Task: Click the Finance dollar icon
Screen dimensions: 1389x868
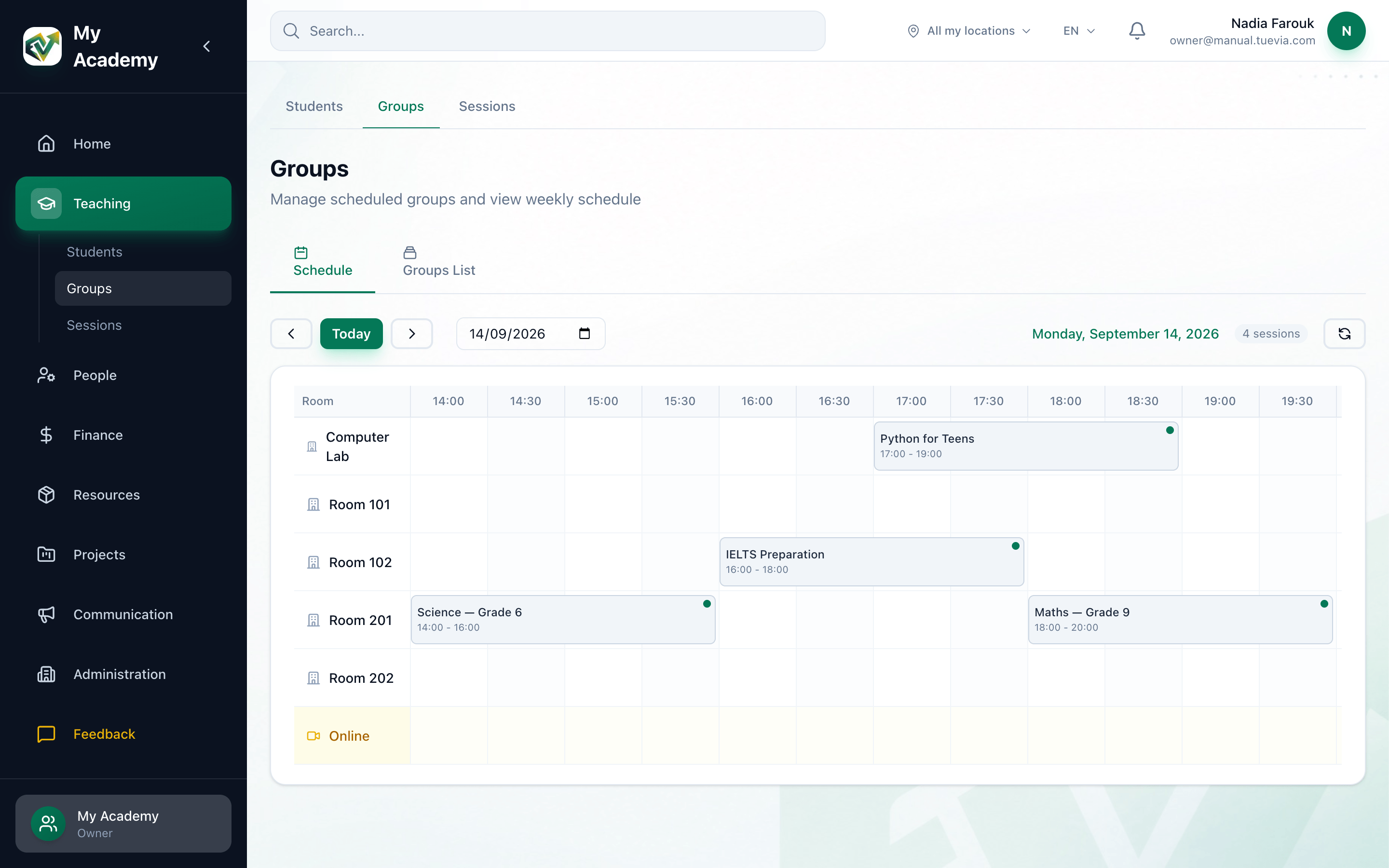Action: pos(46,435)
